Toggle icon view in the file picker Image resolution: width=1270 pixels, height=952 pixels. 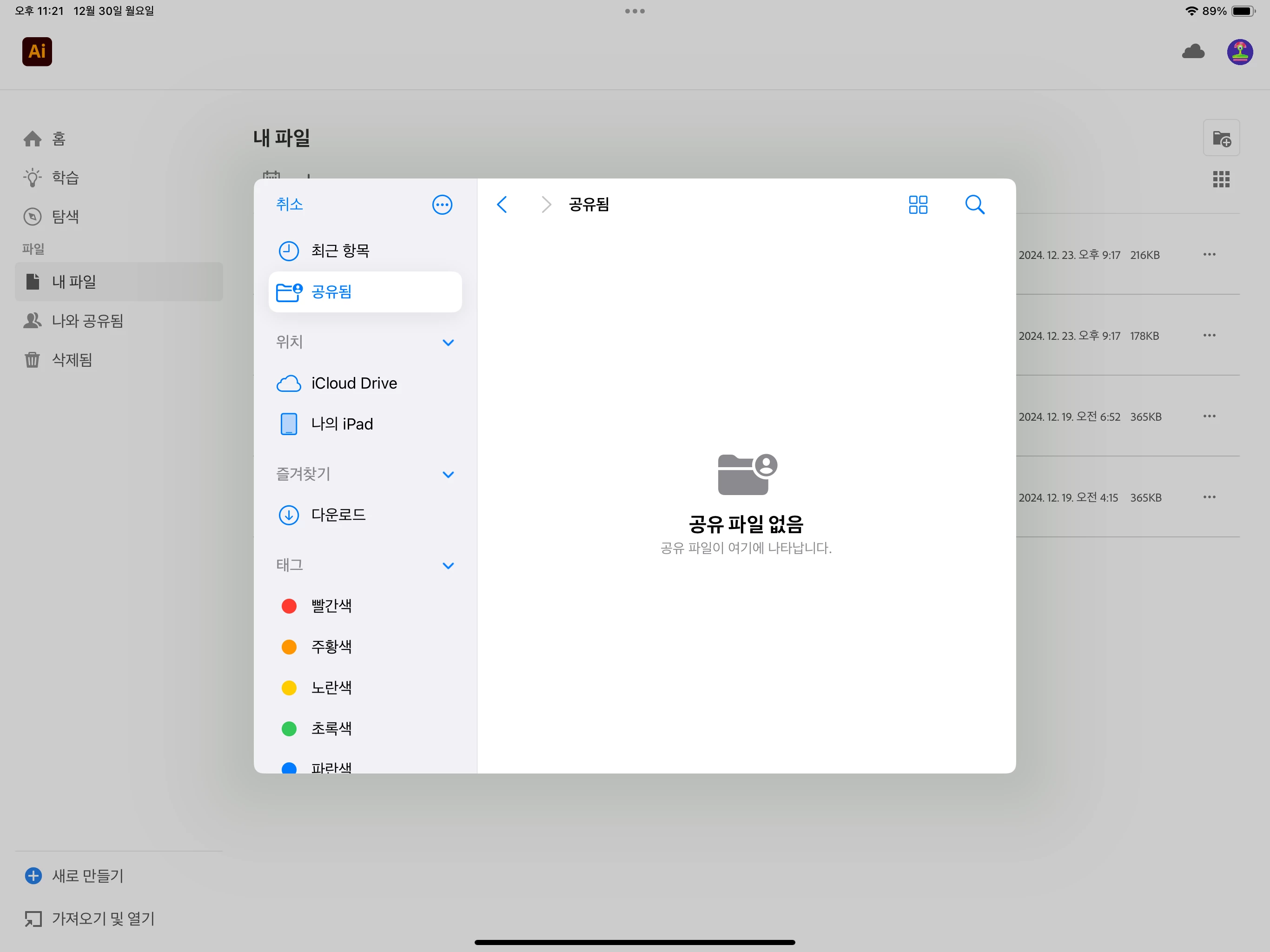tap(918, 205)
